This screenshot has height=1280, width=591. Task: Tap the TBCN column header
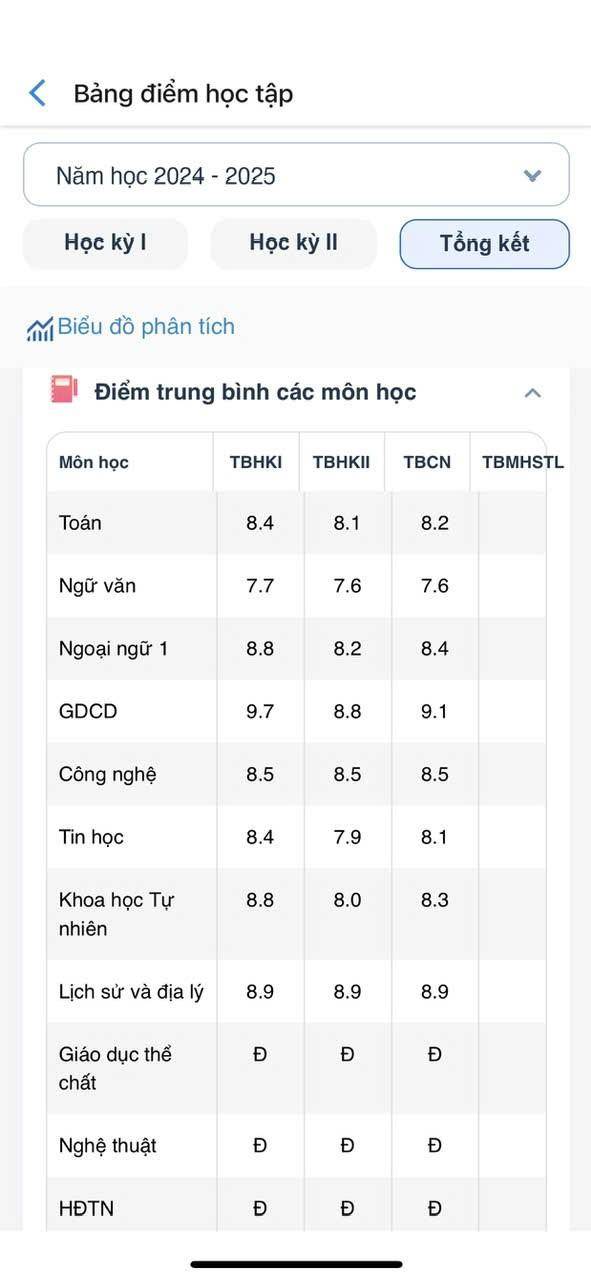pos(427,462)
